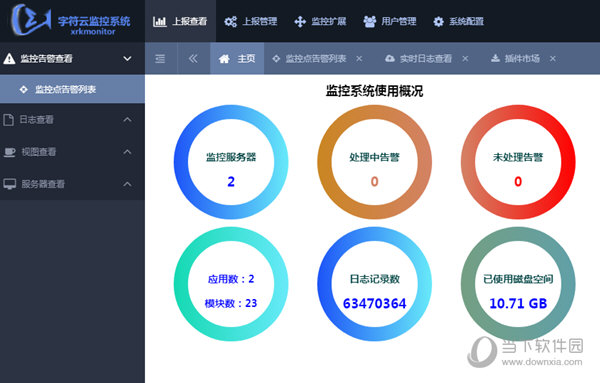This screenshot has width=600, height=383.
Task: Click the gear icon beside 系统配置
Action: [439, 21]
